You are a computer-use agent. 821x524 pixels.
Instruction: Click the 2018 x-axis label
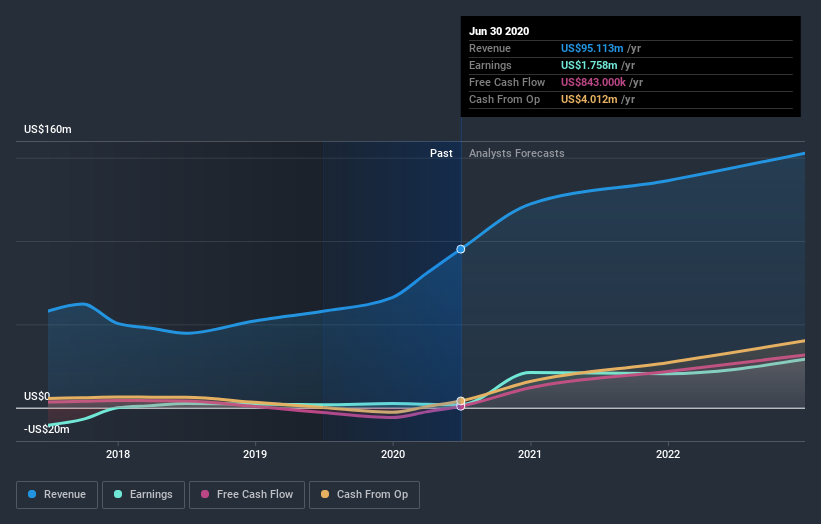pyautogui.click(x=118, y=454)
